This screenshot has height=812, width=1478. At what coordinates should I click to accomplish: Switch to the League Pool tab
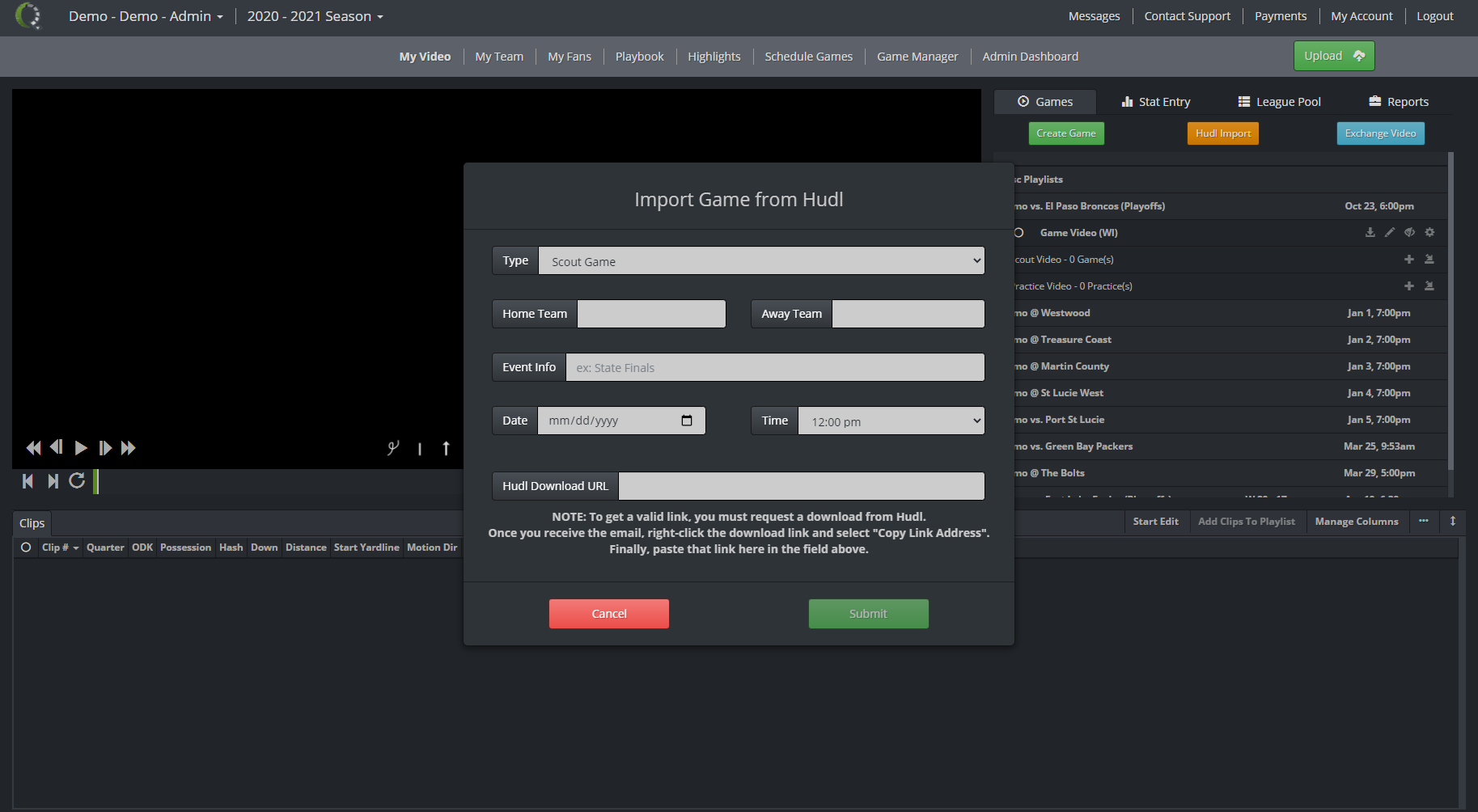coord(1280,102)
